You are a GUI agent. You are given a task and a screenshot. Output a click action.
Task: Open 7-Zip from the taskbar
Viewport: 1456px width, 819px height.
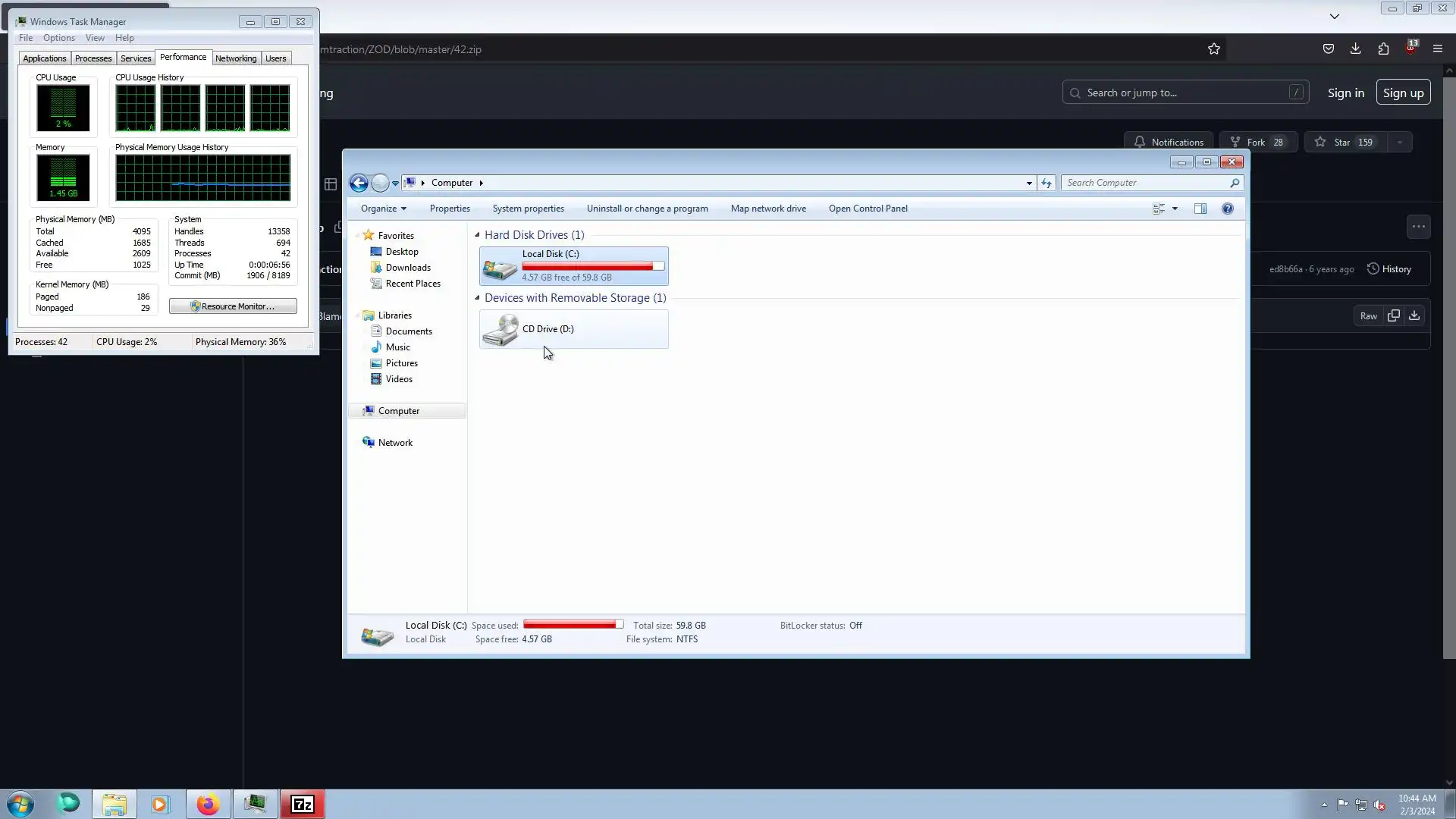point(303,804)
